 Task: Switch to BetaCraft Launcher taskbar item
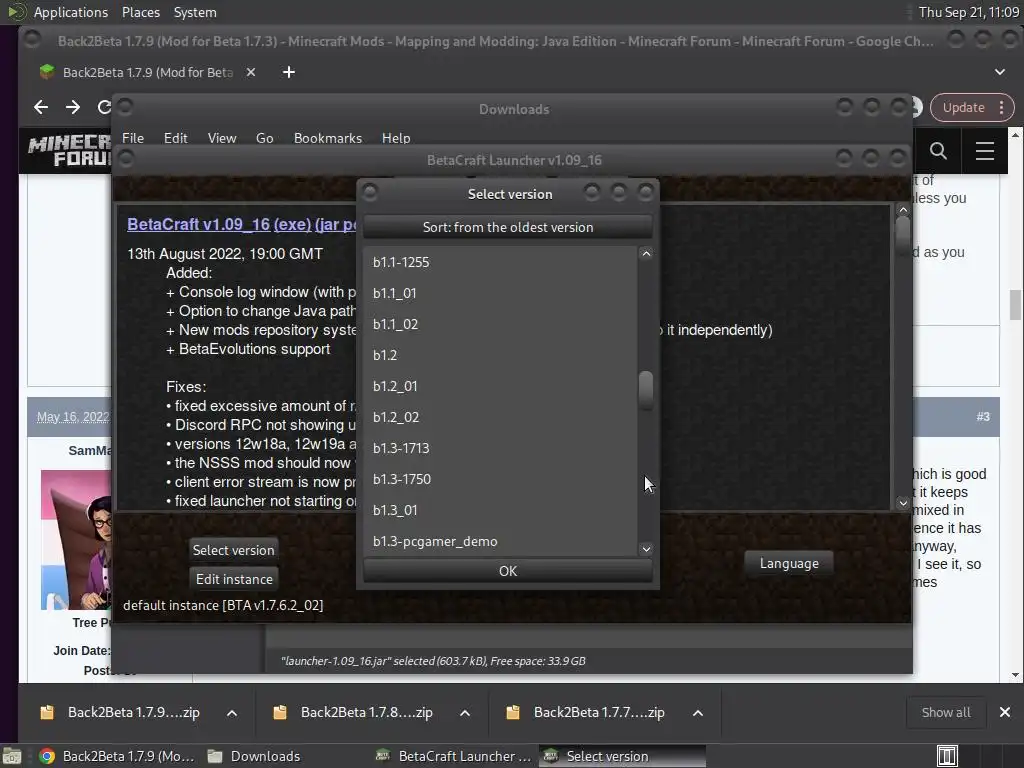coord(454,756)
